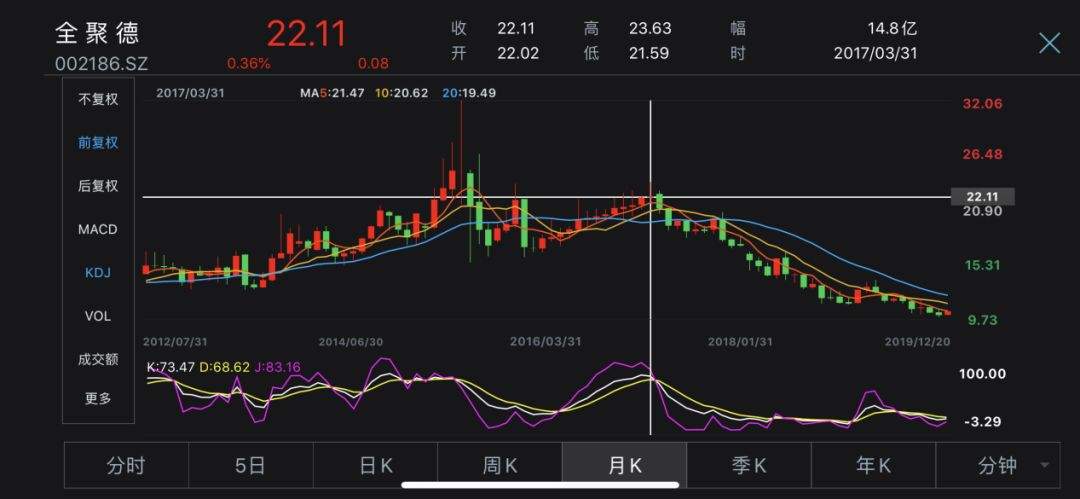
Task: Switch indicator to MACD
Action: (x=98, y=229)
